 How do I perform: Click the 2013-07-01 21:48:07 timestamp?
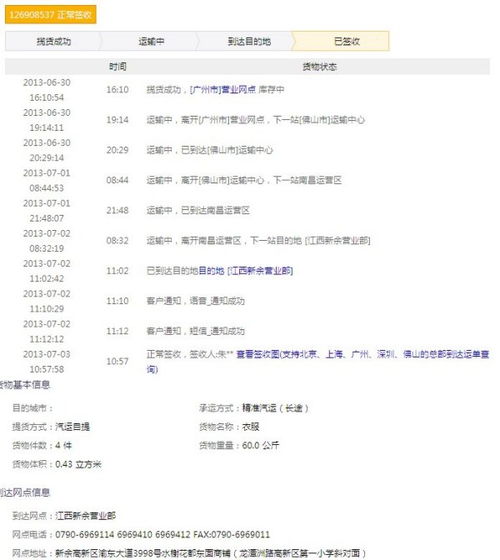pyautogui.click(x=47, y=211)
